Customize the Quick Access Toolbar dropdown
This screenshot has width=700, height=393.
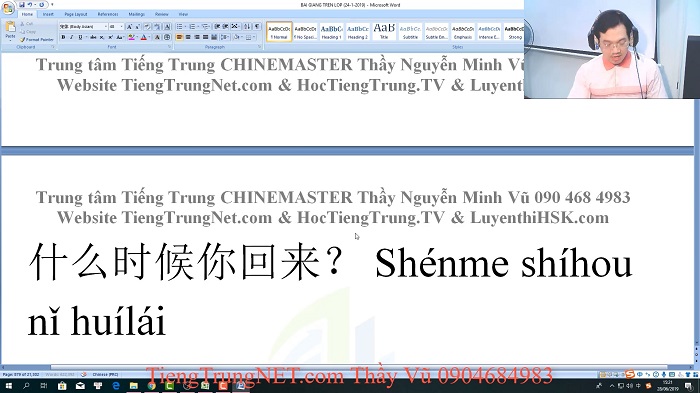tap(52, 4)
